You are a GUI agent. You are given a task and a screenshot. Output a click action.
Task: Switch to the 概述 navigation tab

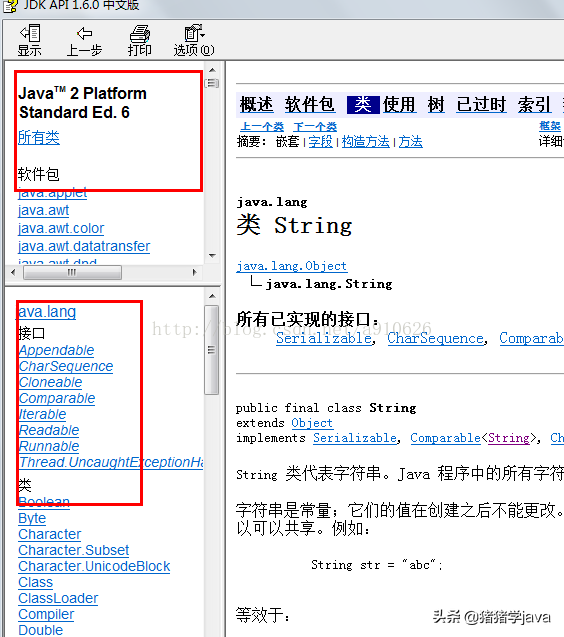click(256, 105)
